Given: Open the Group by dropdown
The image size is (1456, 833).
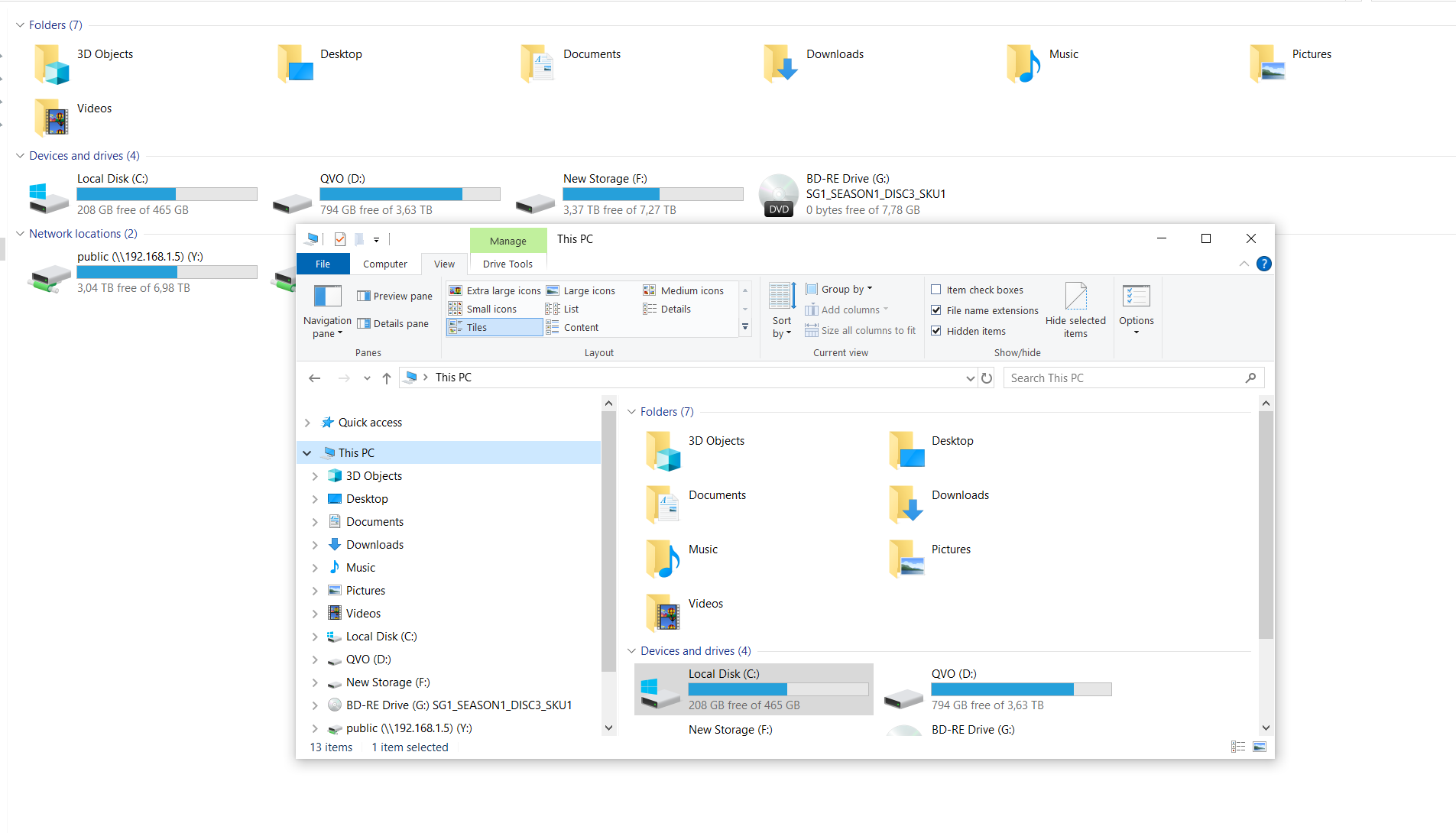Looking at the screenshot, I should (838, 290).
